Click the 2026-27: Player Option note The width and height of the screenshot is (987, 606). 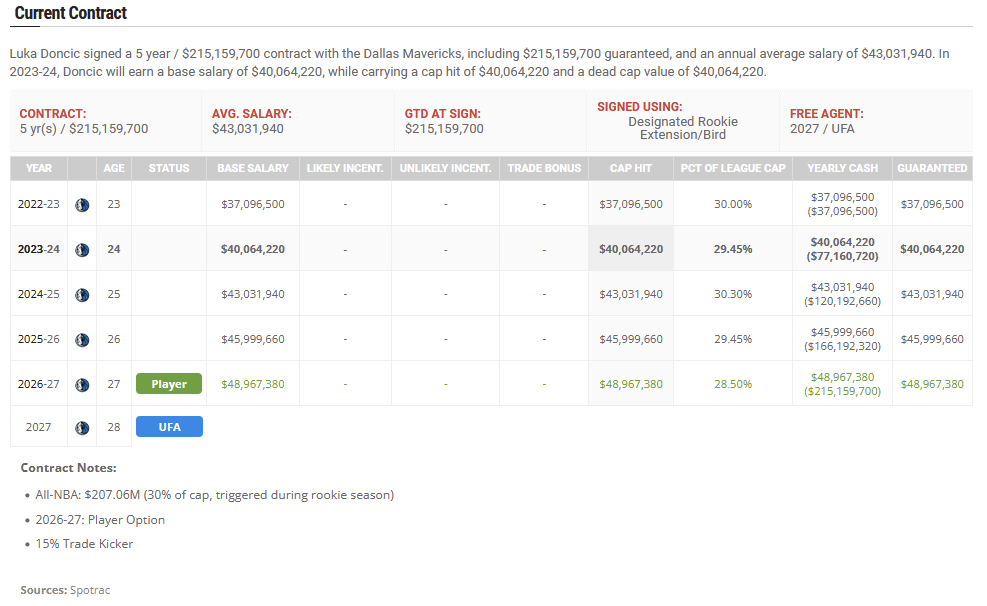[x=100, y=520]
